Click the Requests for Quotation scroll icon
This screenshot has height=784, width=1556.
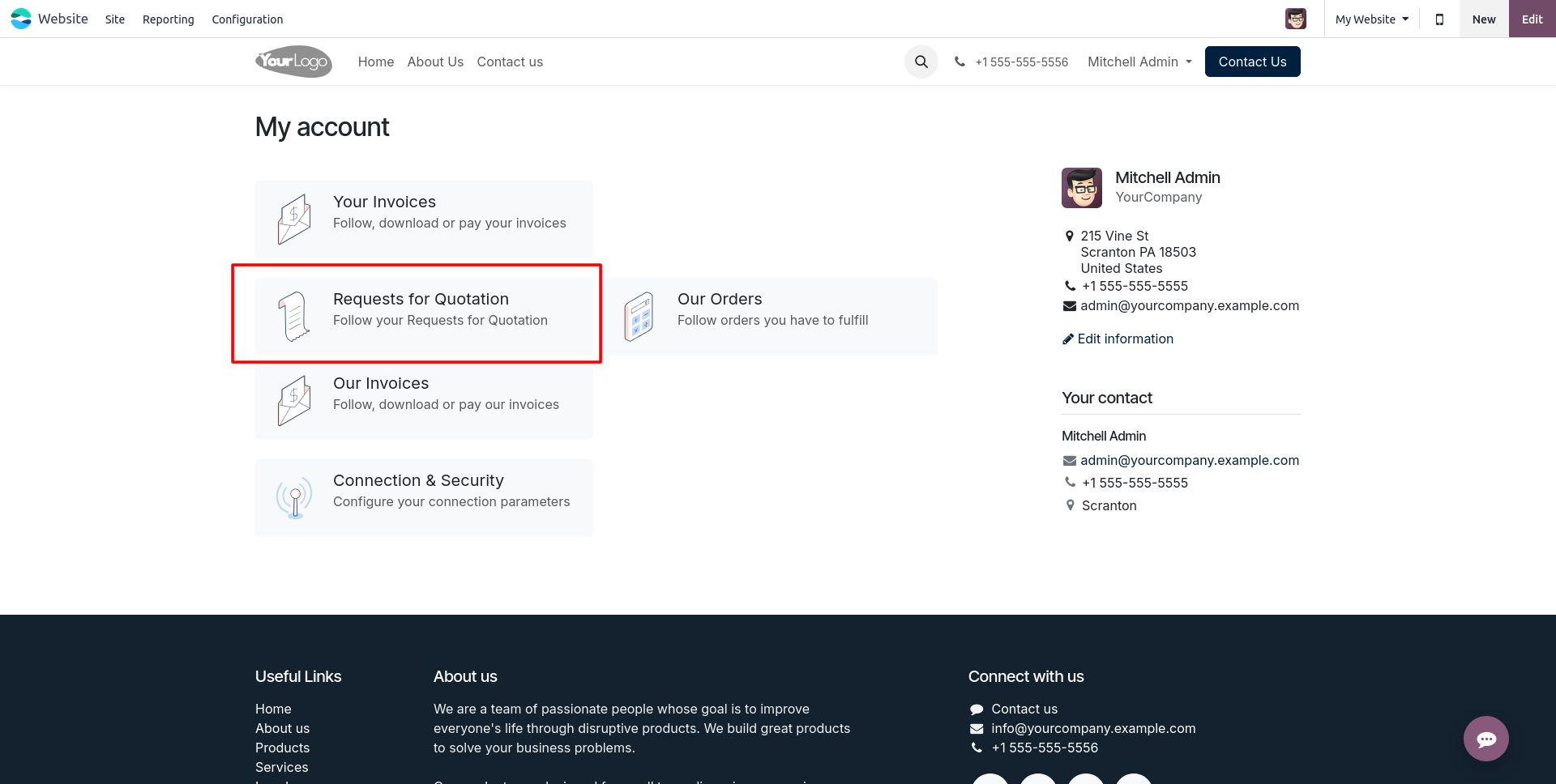[x=294, y=317]
